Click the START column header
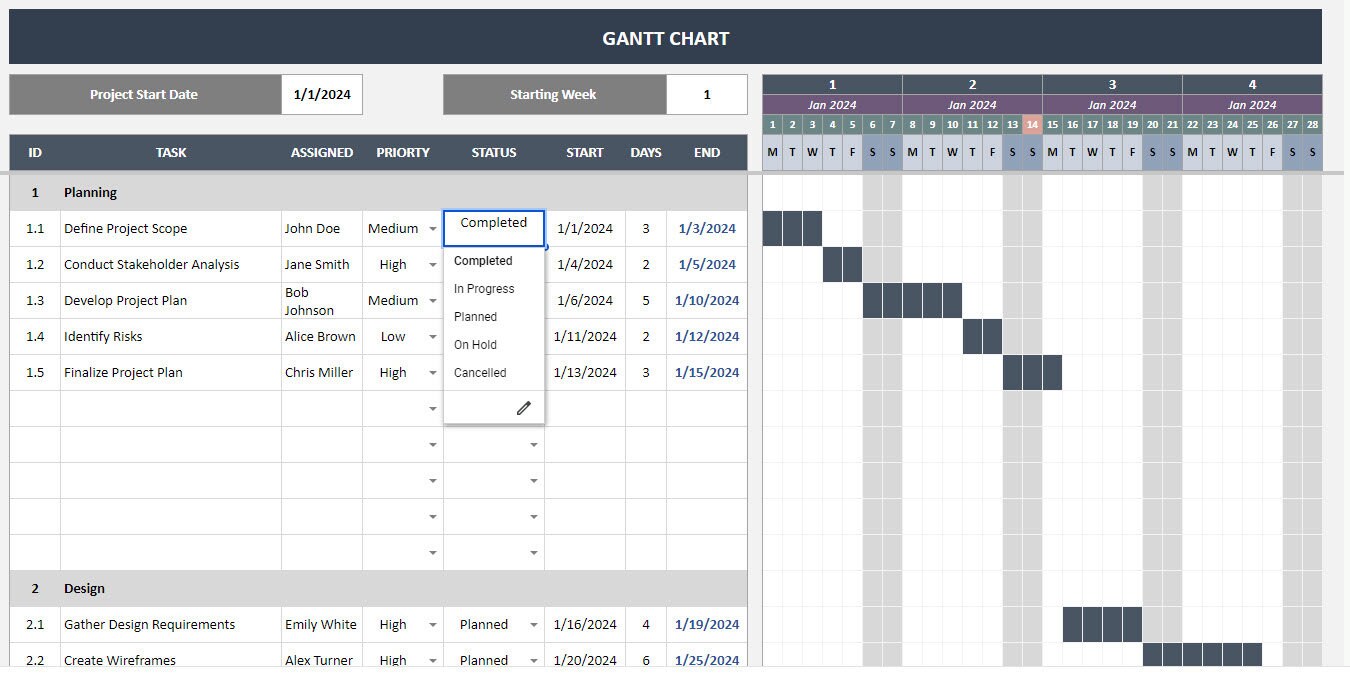 tap(585, 153)
